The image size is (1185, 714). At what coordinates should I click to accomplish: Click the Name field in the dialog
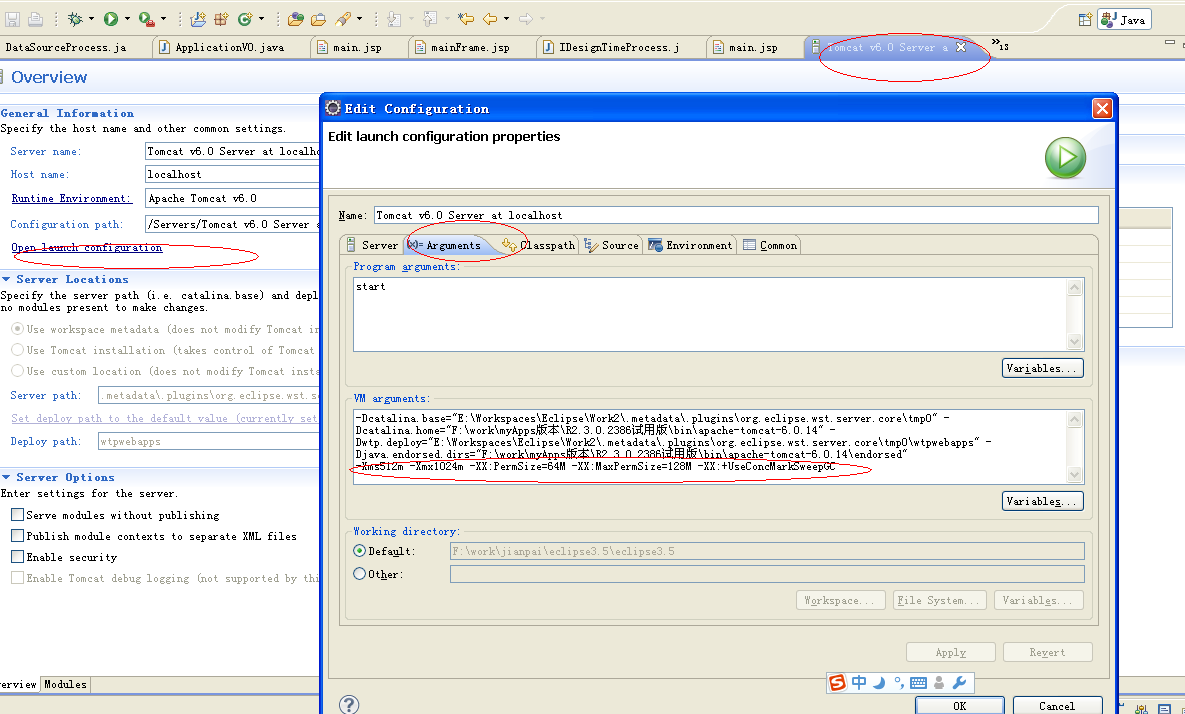(x=736, y=215)
